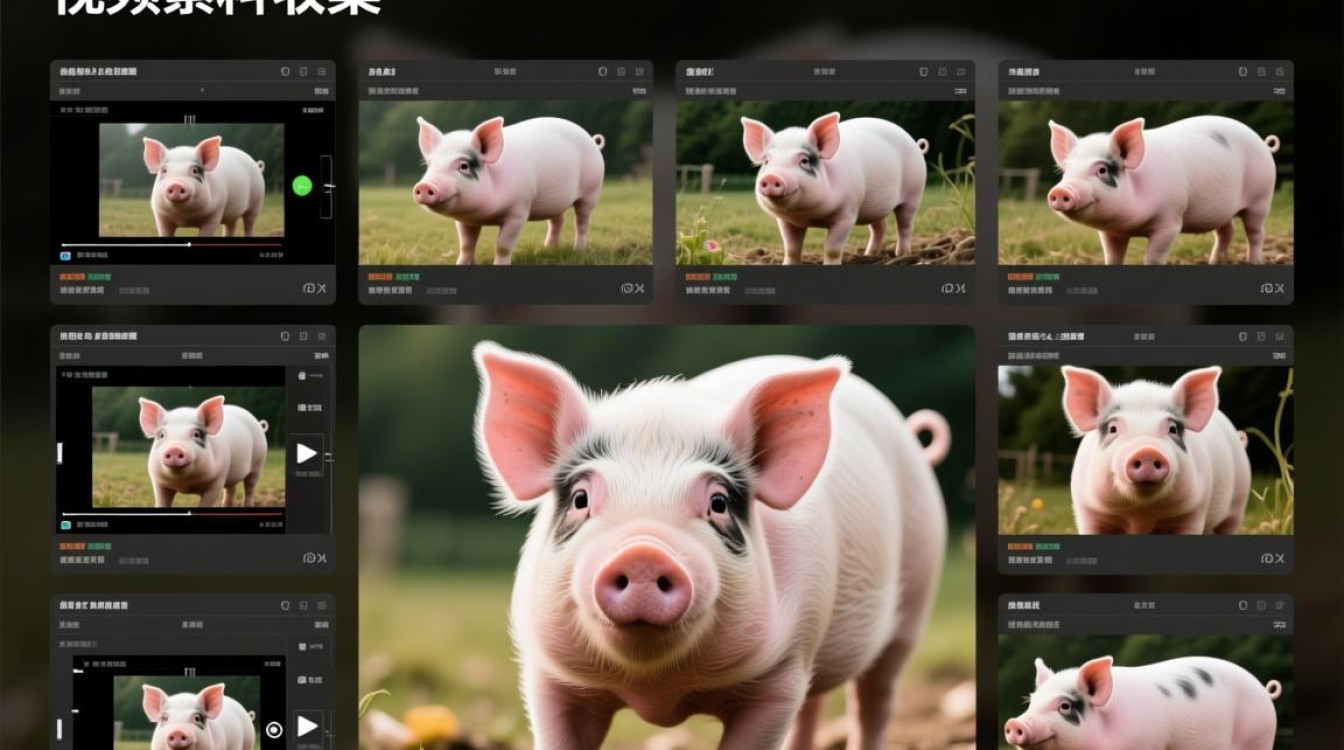This screenshot has width=1344, height=750.
Task: Click the blue icon below the first video's progress bar
Action: [66, 255]
